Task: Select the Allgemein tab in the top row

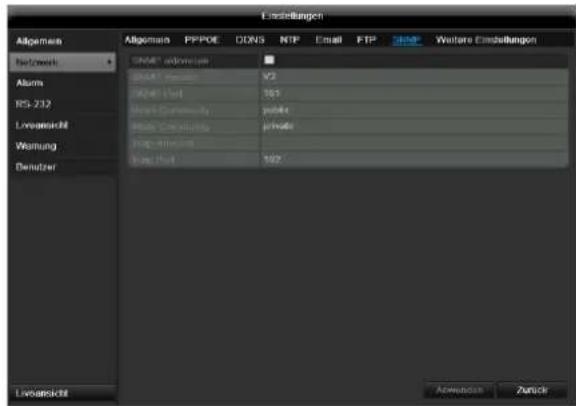Action: click(147, 40)
